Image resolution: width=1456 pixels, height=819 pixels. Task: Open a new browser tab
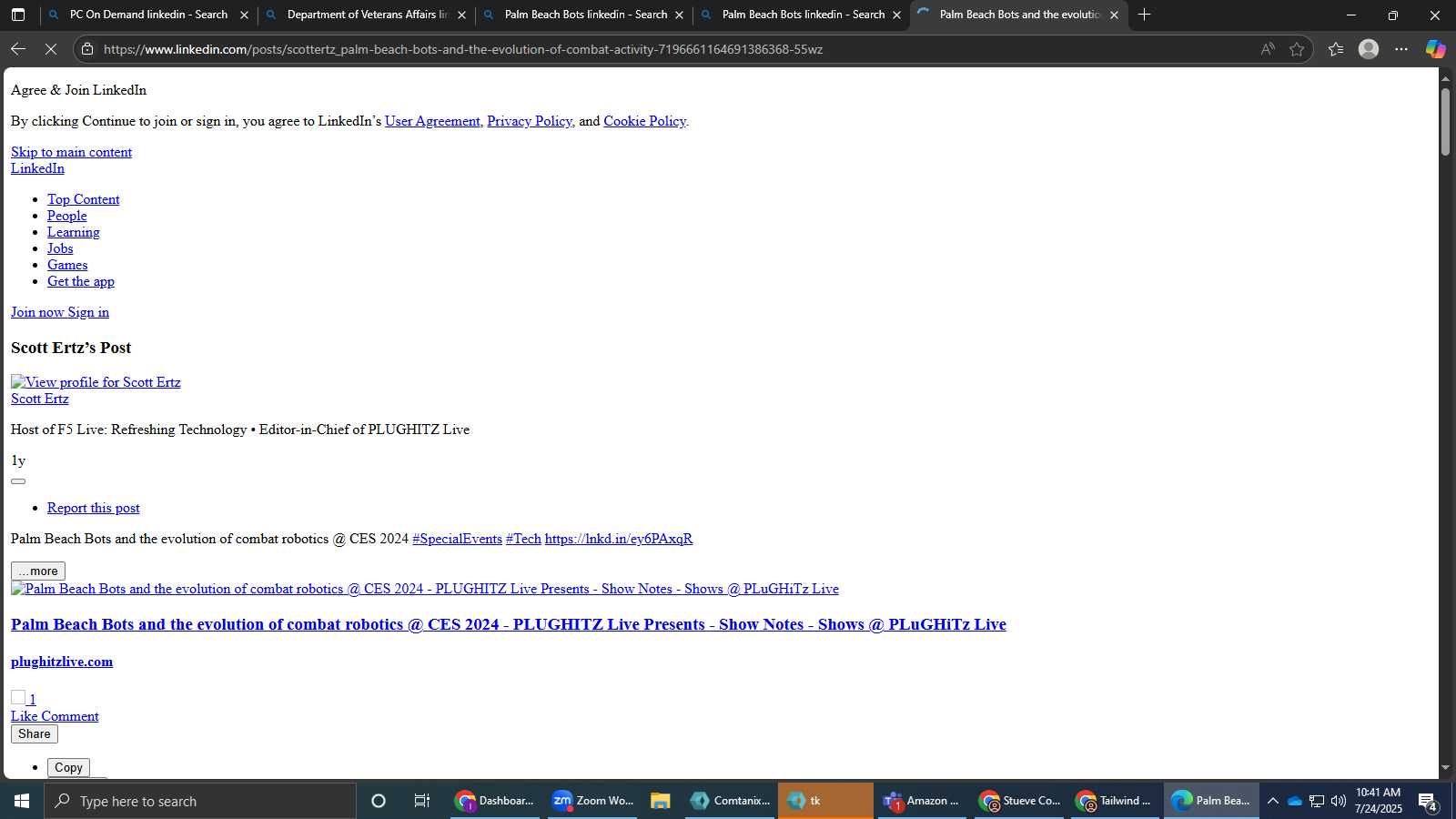1145,15
